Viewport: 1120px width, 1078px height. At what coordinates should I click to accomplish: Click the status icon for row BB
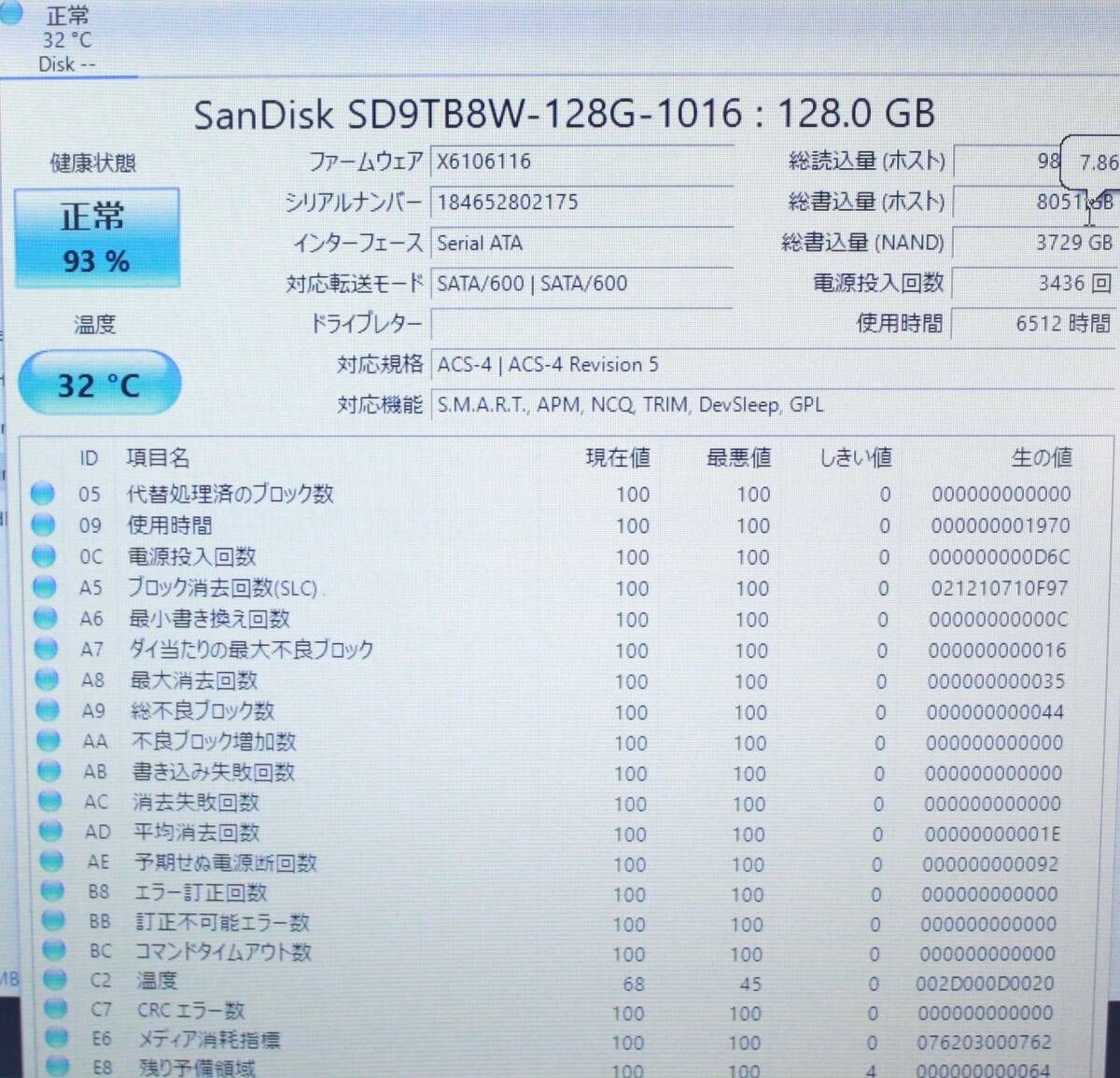[53, 920]
